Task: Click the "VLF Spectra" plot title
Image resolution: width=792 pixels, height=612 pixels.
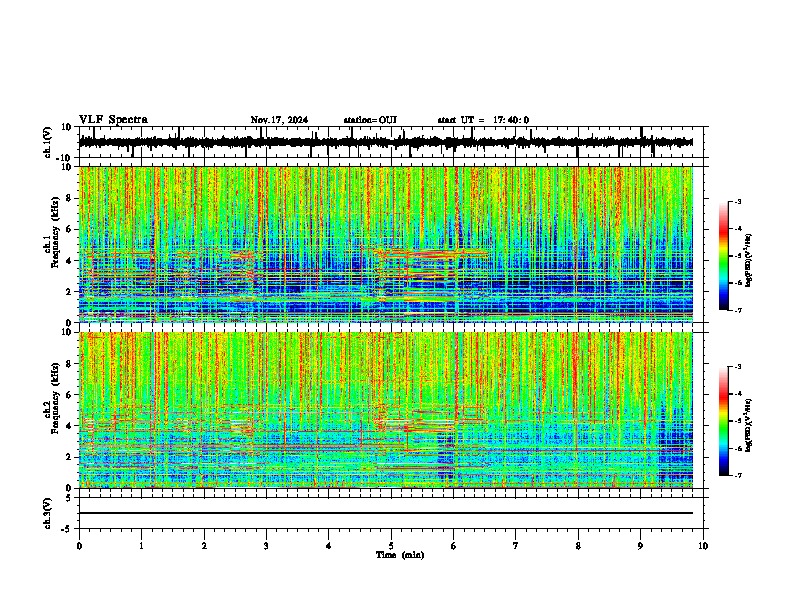Action: [x=113, y=120]
